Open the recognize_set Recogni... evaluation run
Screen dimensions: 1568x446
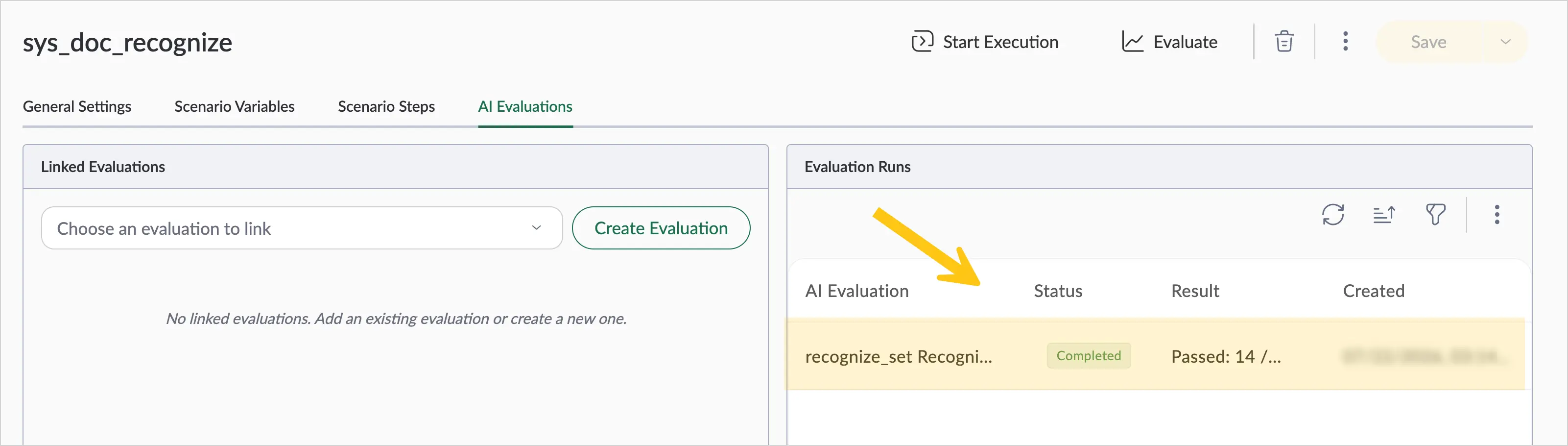point(899,356)
